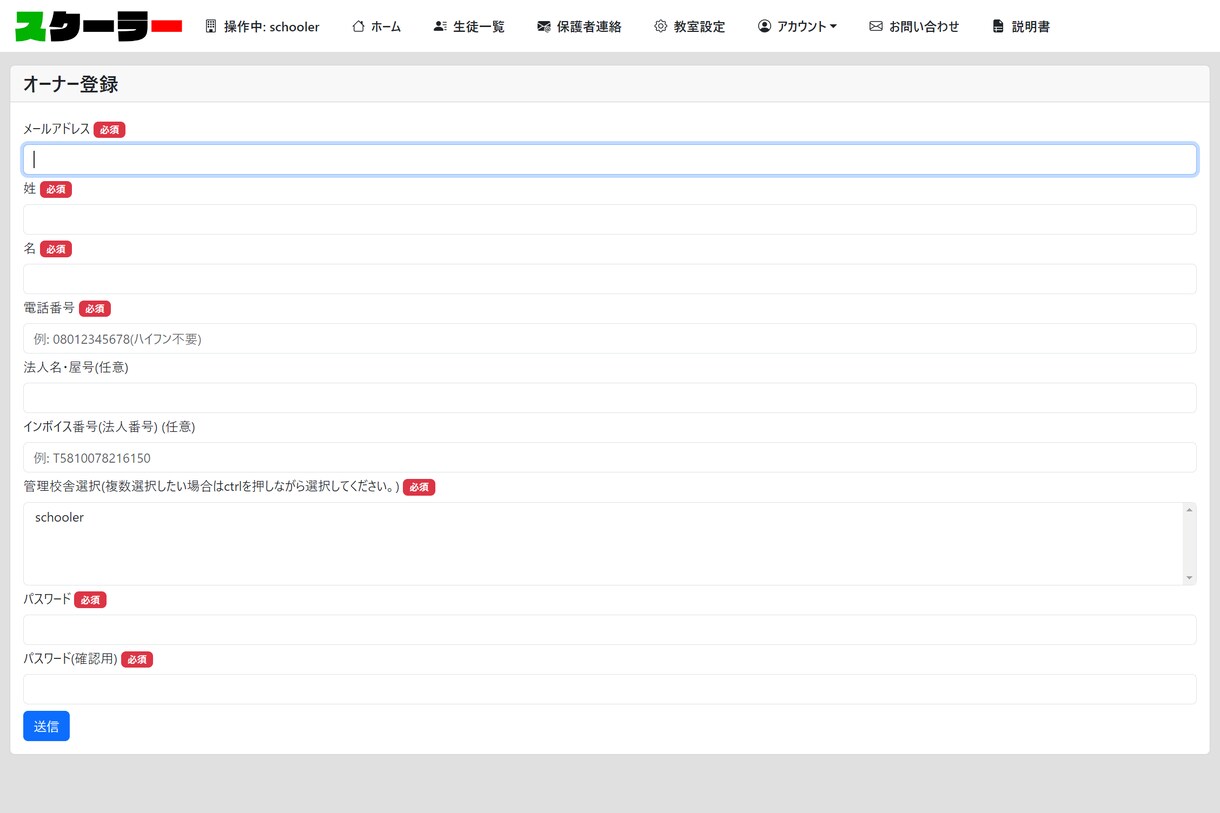The height and width of the screenshot is (813, 1220).
Task: Click the 必須 badge next to 電話番号
Action: click(95, 309)
